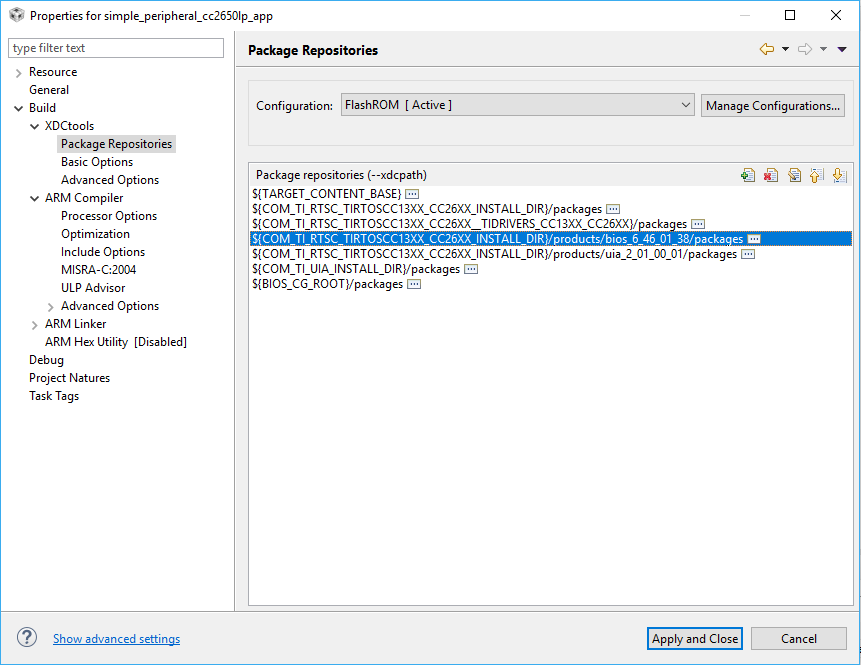Expand the Resource tree node
Screen dimensions: 861x665
coord(19,72)
